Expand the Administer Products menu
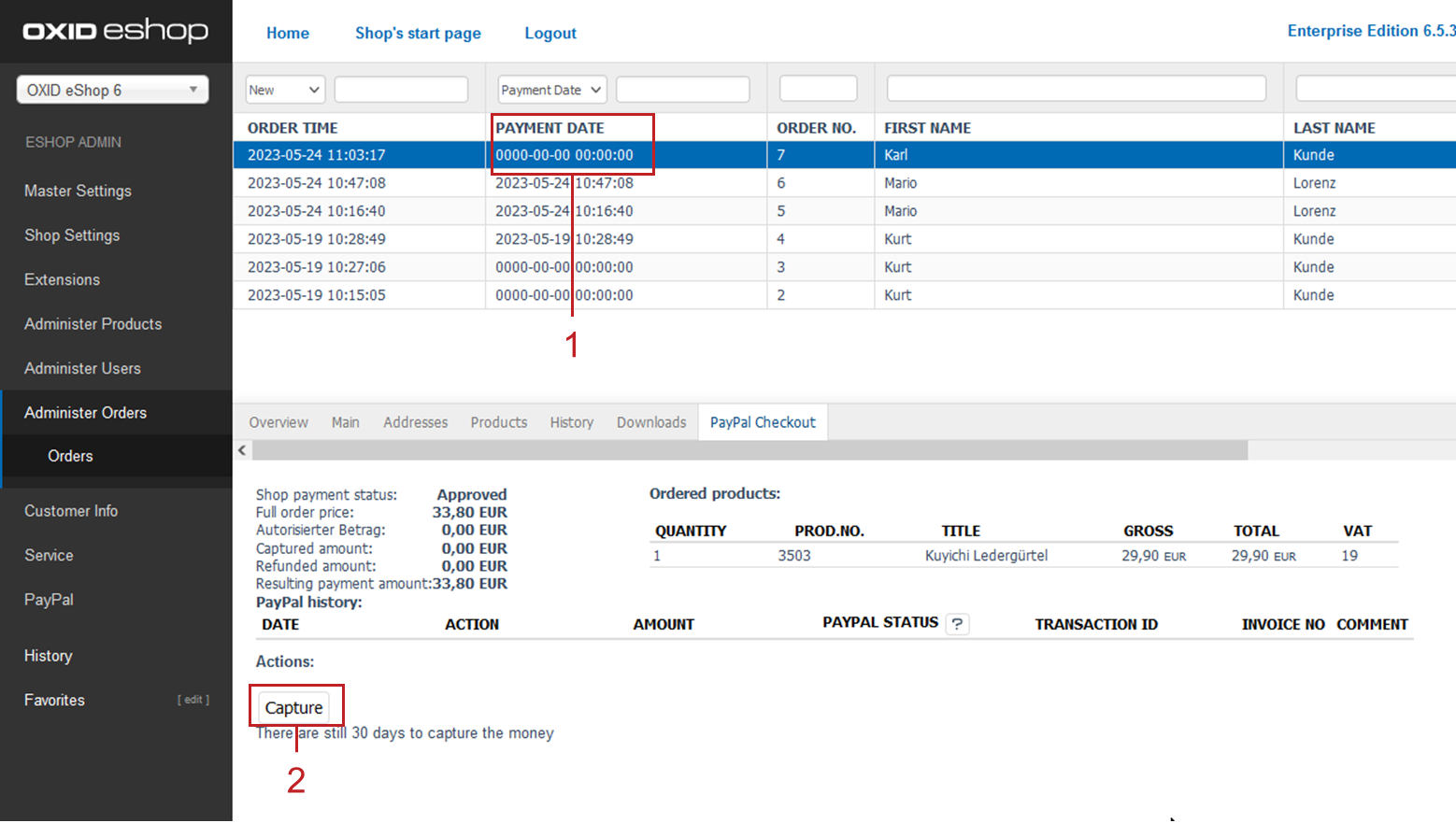The image size is (1456, 823). tap(93, 324)
